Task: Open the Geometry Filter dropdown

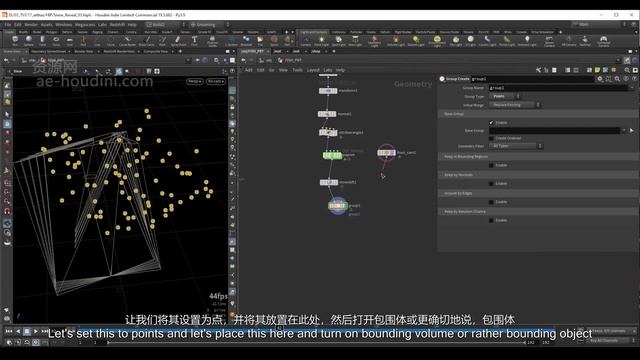Action: pyautogui.click(x=516, y=146)
